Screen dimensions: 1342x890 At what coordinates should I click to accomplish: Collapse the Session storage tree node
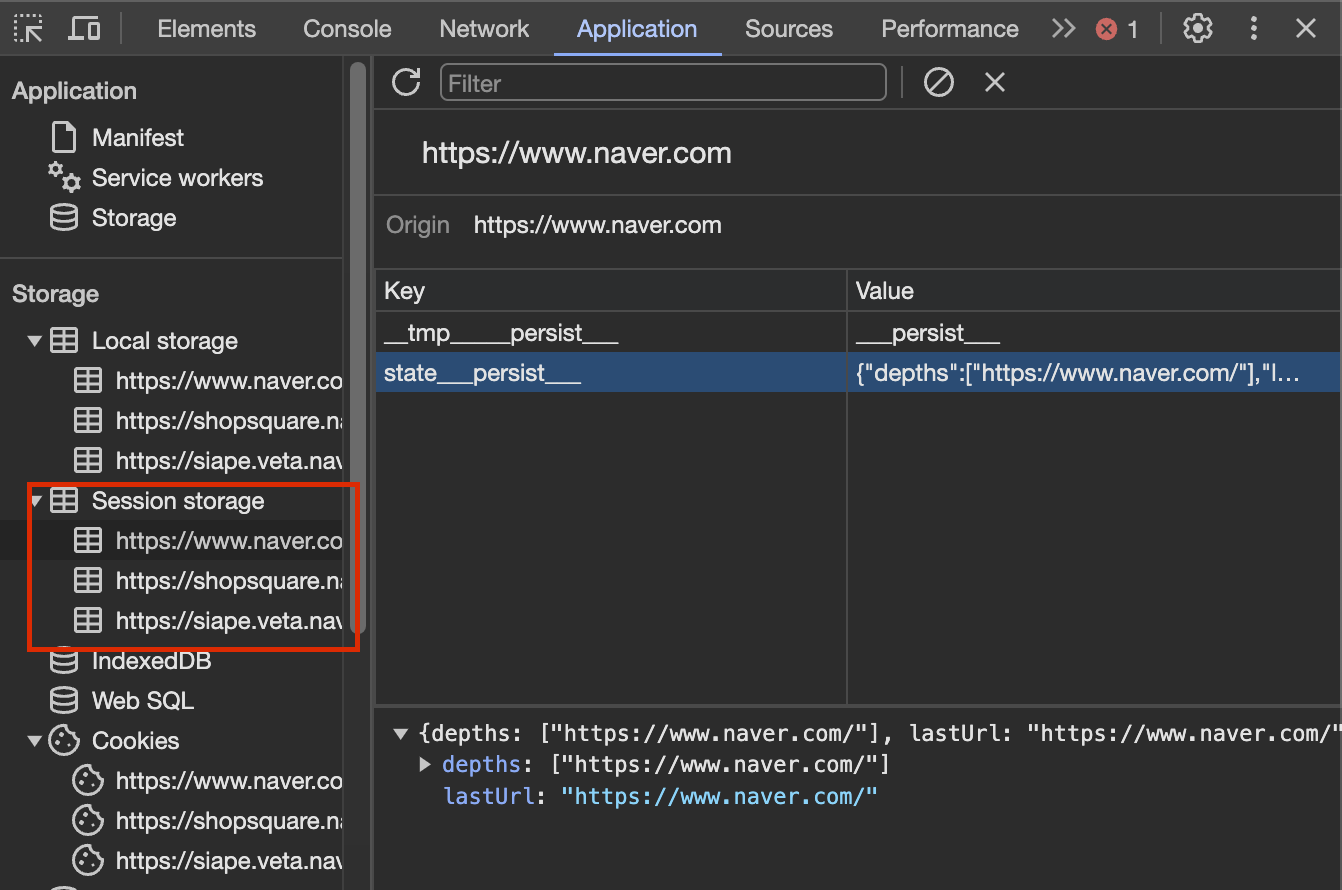[x=37, y=501]
